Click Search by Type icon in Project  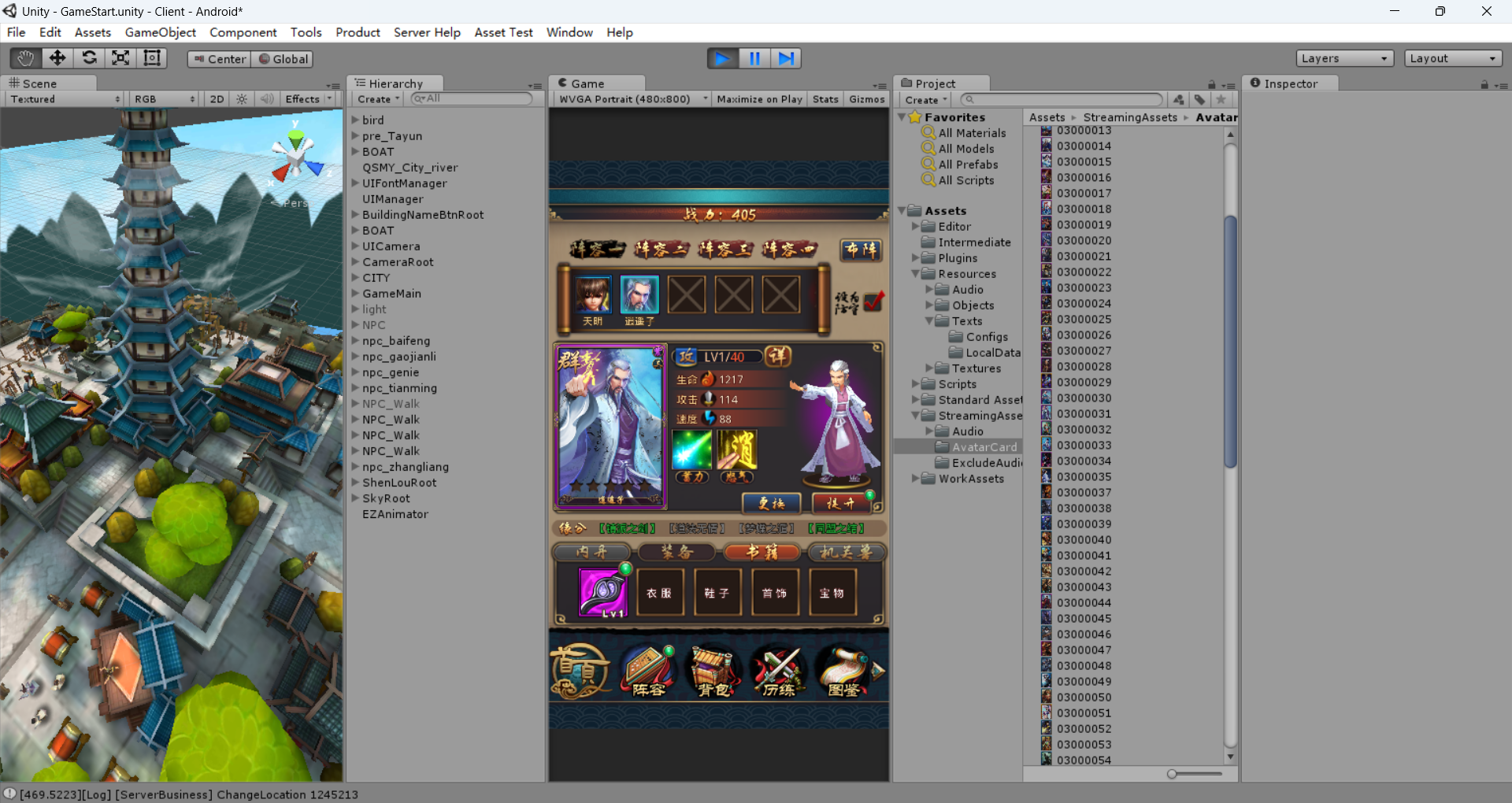click(1179, 100)
